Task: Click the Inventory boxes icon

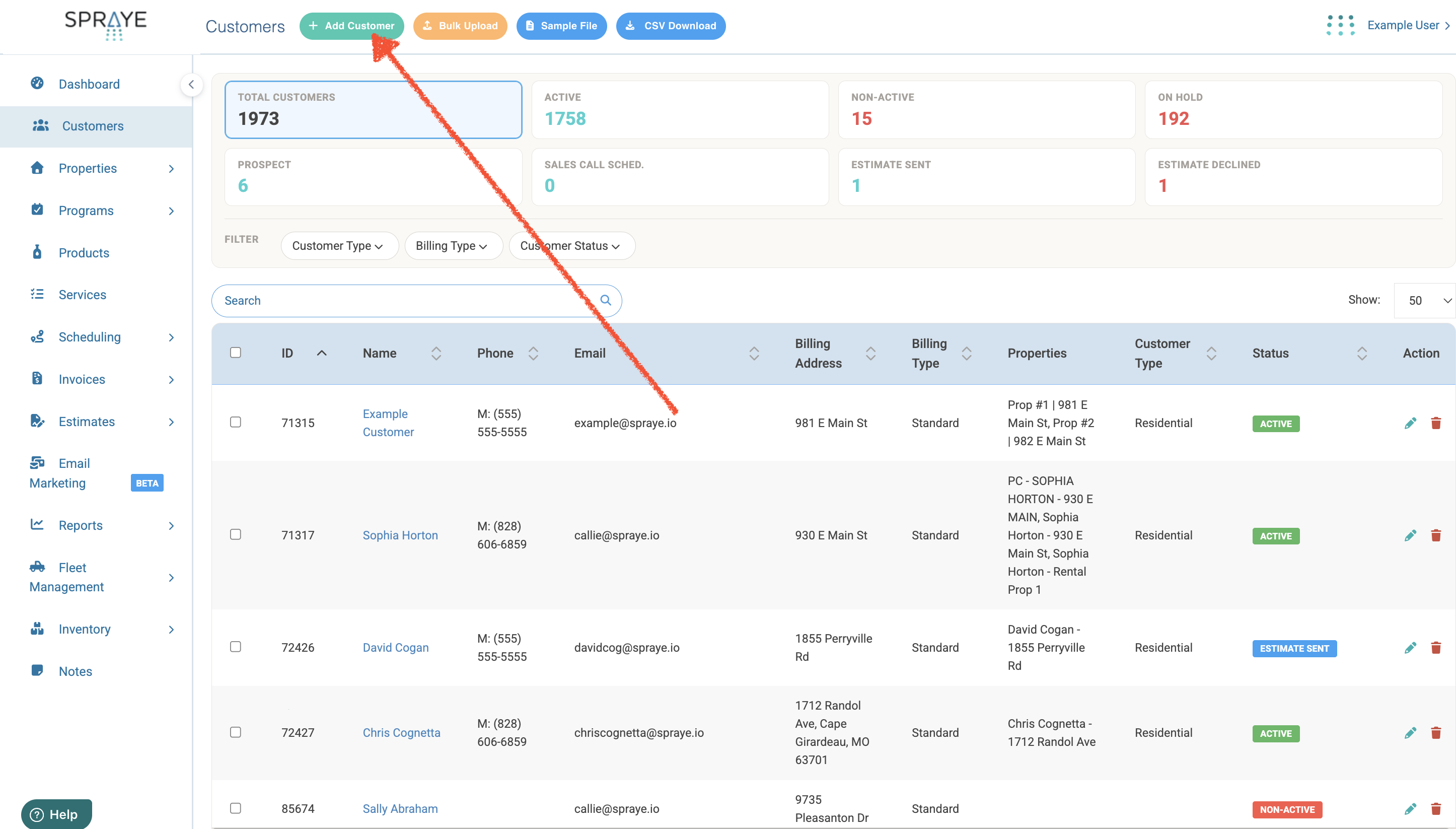Action: point(37,629)
